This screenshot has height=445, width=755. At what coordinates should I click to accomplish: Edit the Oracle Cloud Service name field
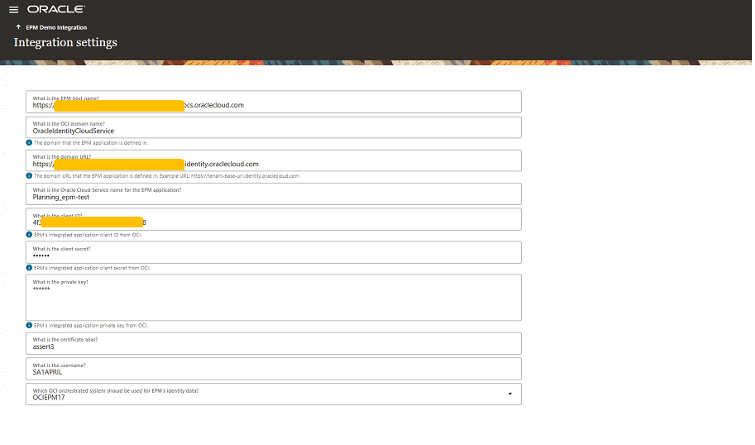coord(273,194)
